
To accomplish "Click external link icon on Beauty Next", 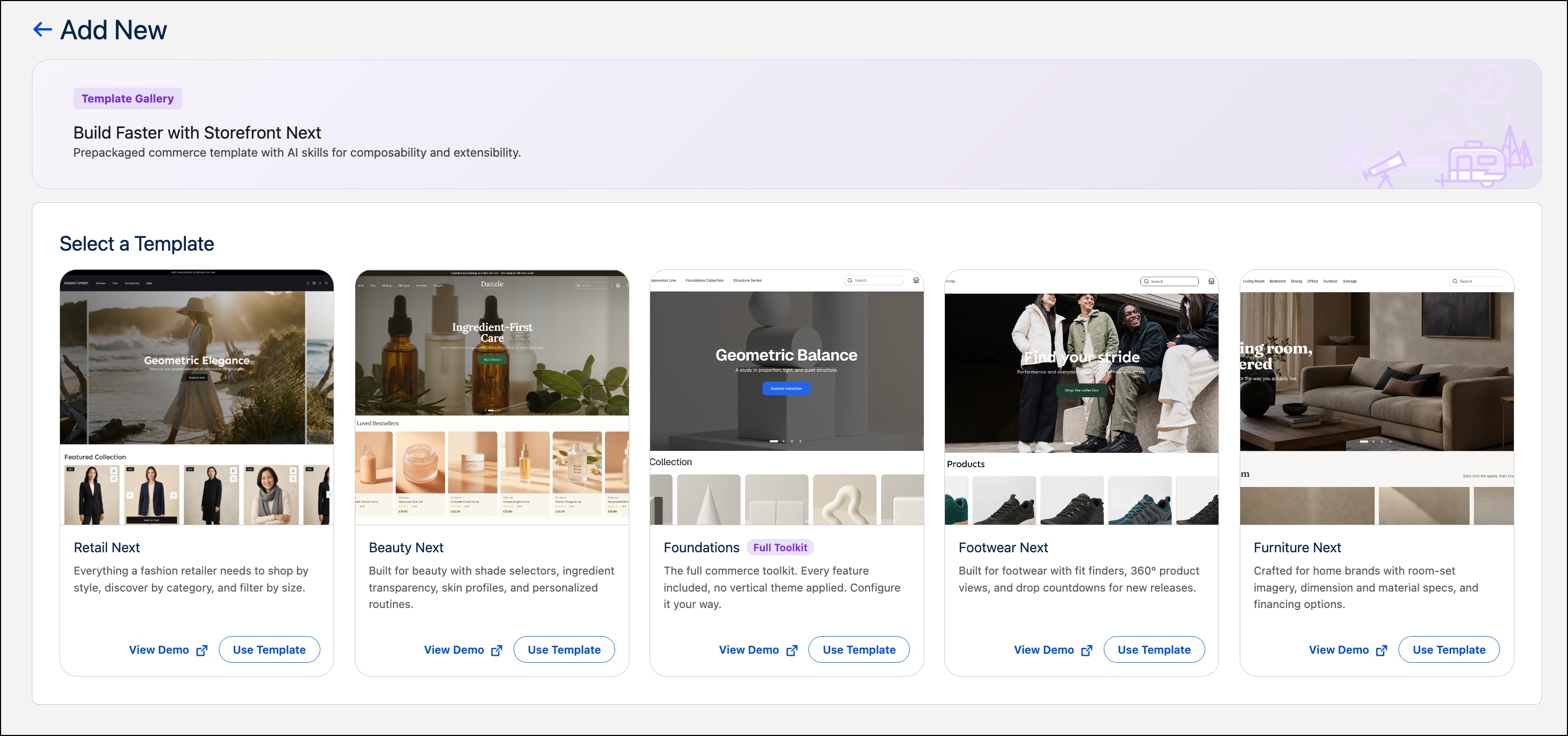I will [x=497, y=650].
